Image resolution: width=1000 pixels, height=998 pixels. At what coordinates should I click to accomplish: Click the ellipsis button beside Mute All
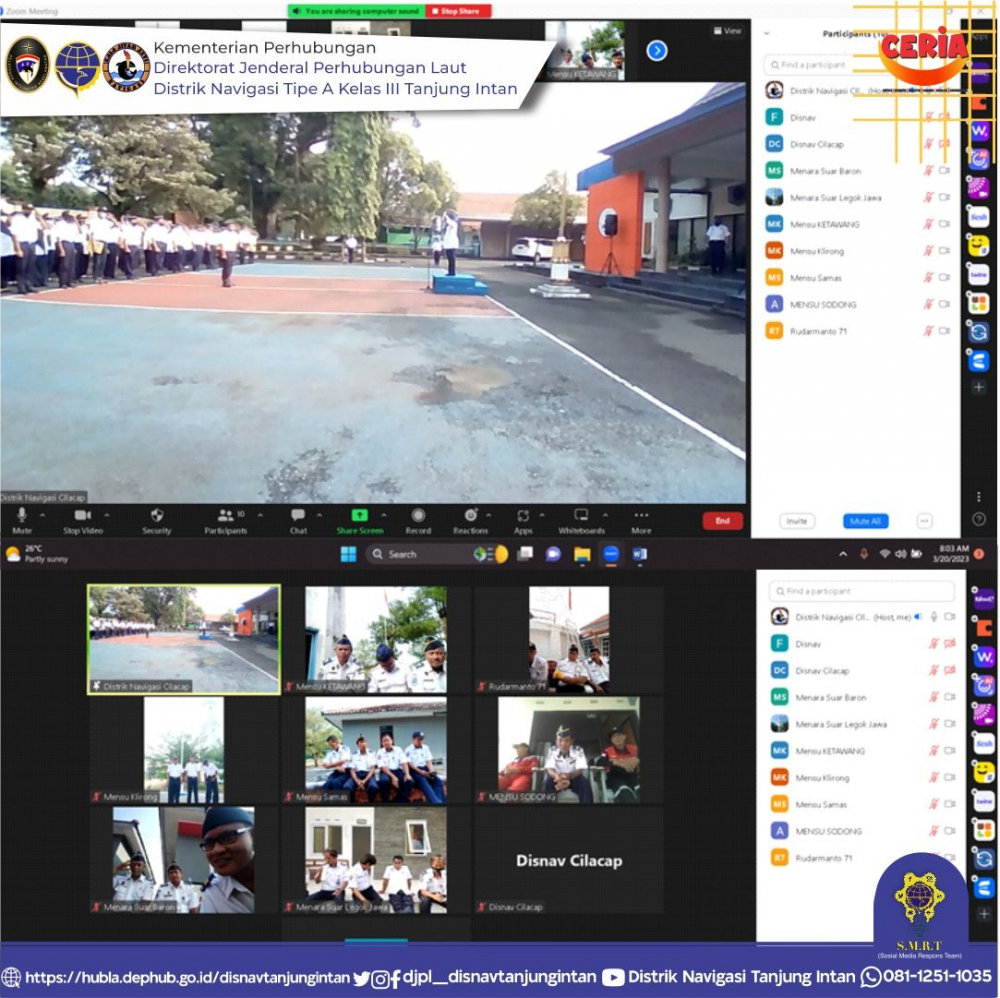click(924, 521)
